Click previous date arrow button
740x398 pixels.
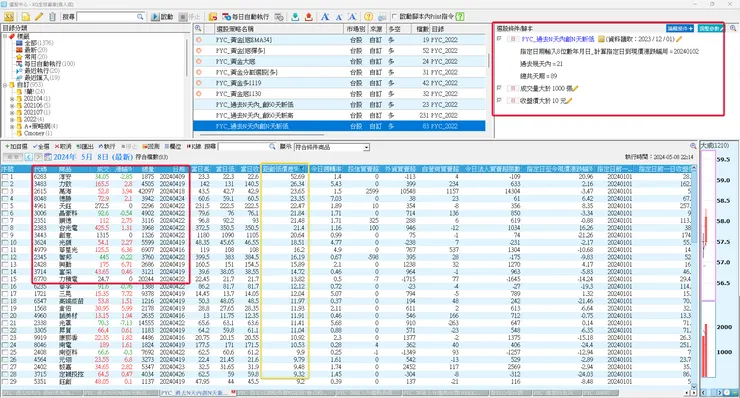[x=29, y=157]
